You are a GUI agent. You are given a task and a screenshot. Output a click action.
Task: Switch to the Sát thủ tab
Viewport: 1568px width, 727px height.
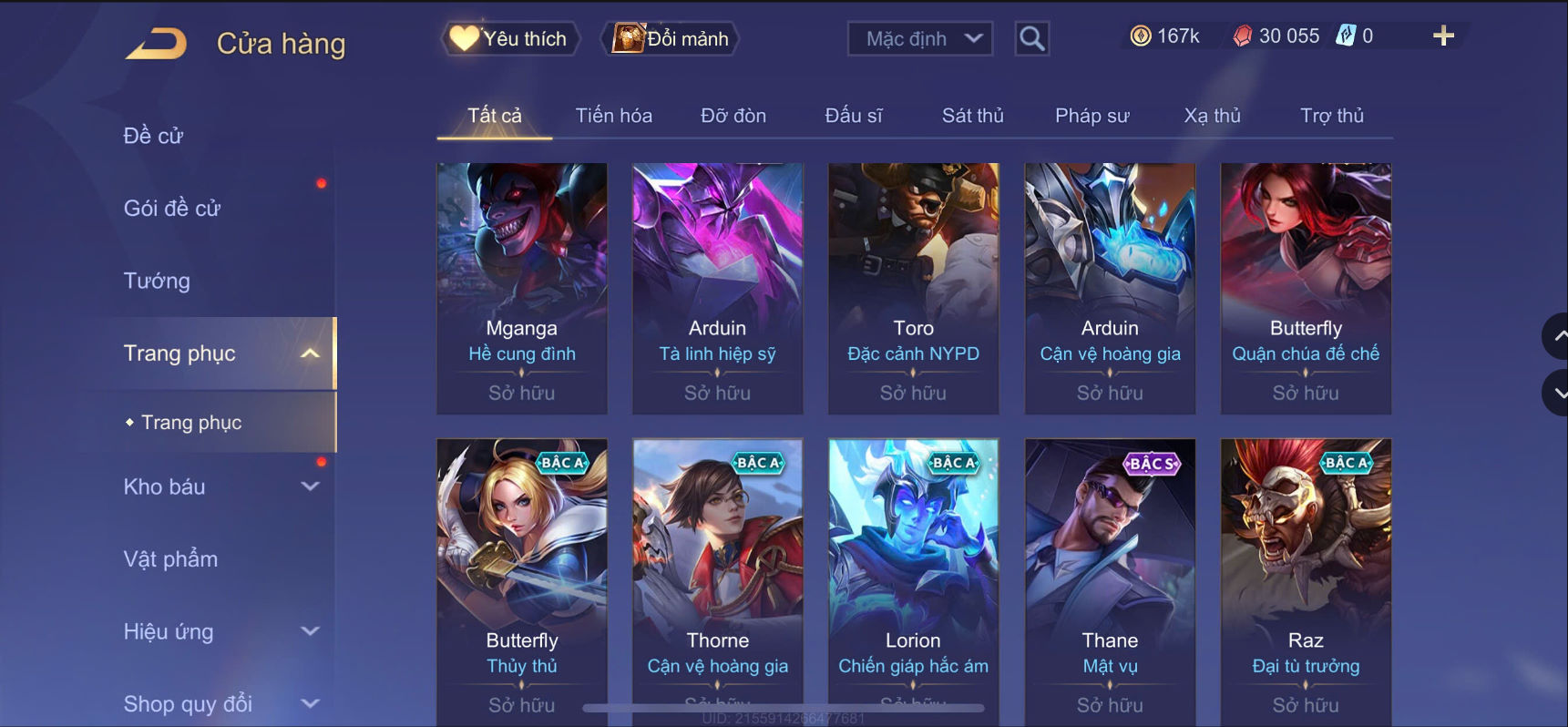click(x=972, y=116)
